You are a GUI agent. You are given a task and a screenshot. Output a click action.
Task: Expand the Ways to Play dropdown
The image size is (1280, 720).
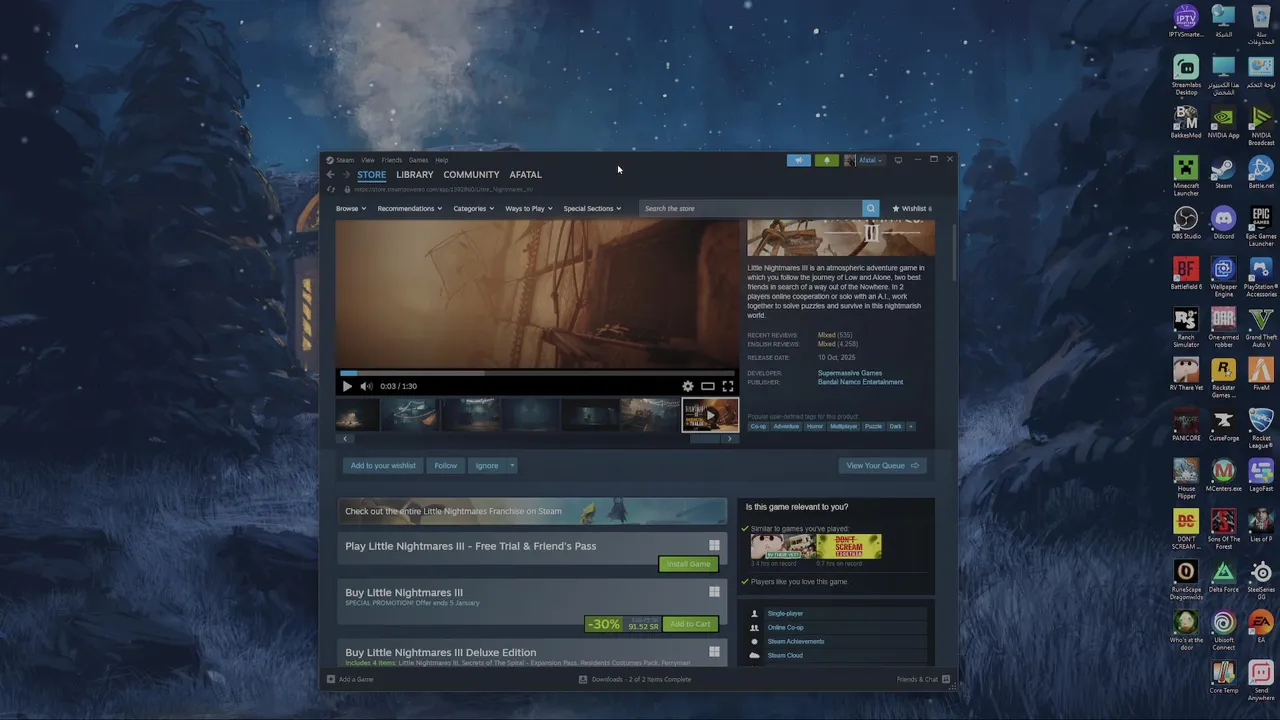(x=528, y=208)
